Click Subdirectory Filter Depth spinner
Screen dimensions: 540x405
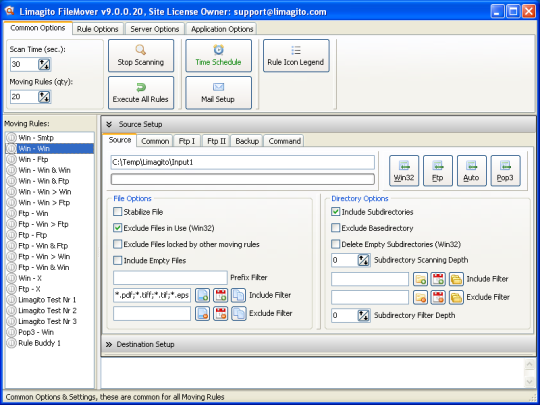point(363,315)
